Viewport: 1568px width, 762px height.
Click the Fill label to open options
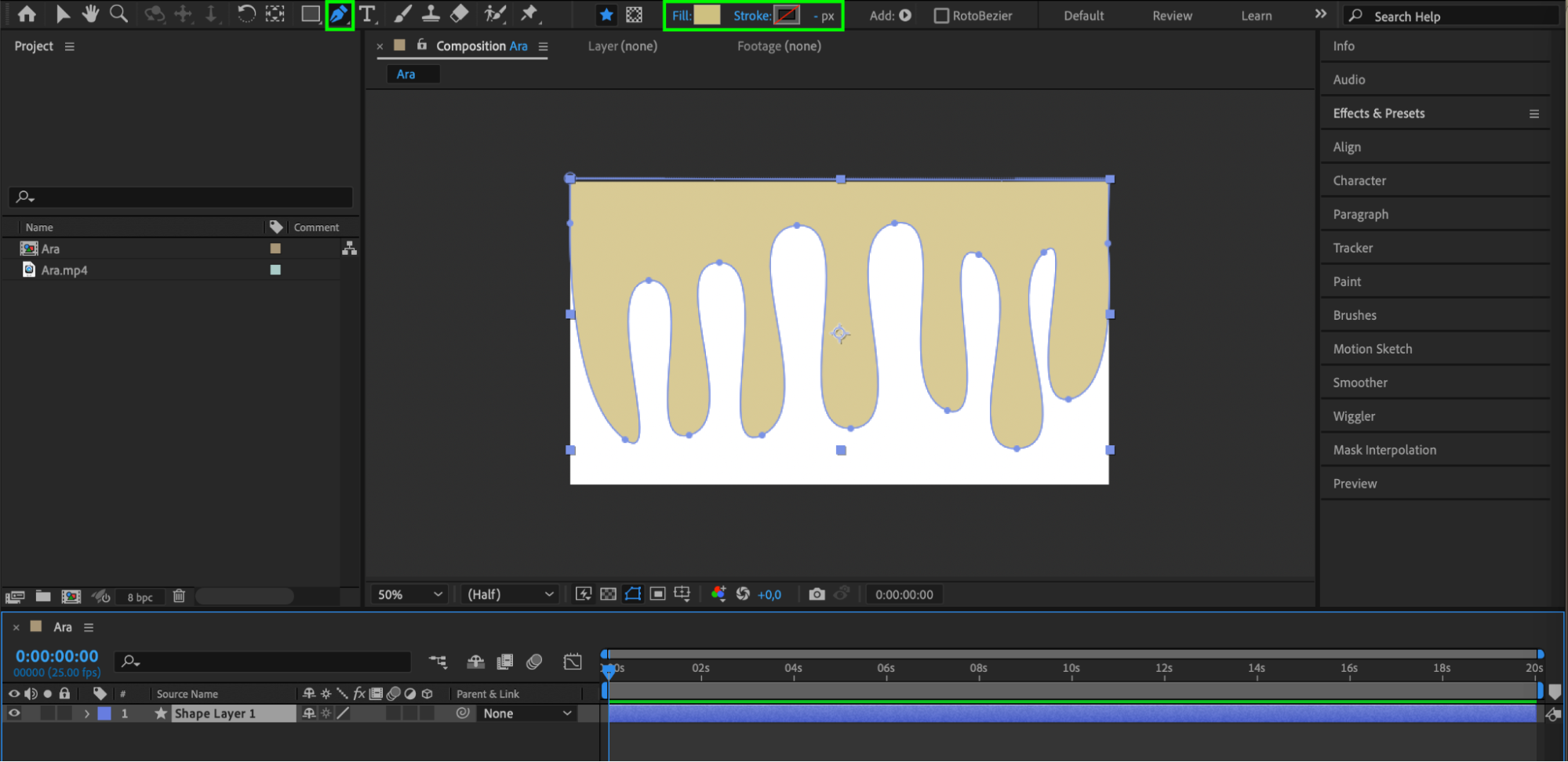click(681, 16)
